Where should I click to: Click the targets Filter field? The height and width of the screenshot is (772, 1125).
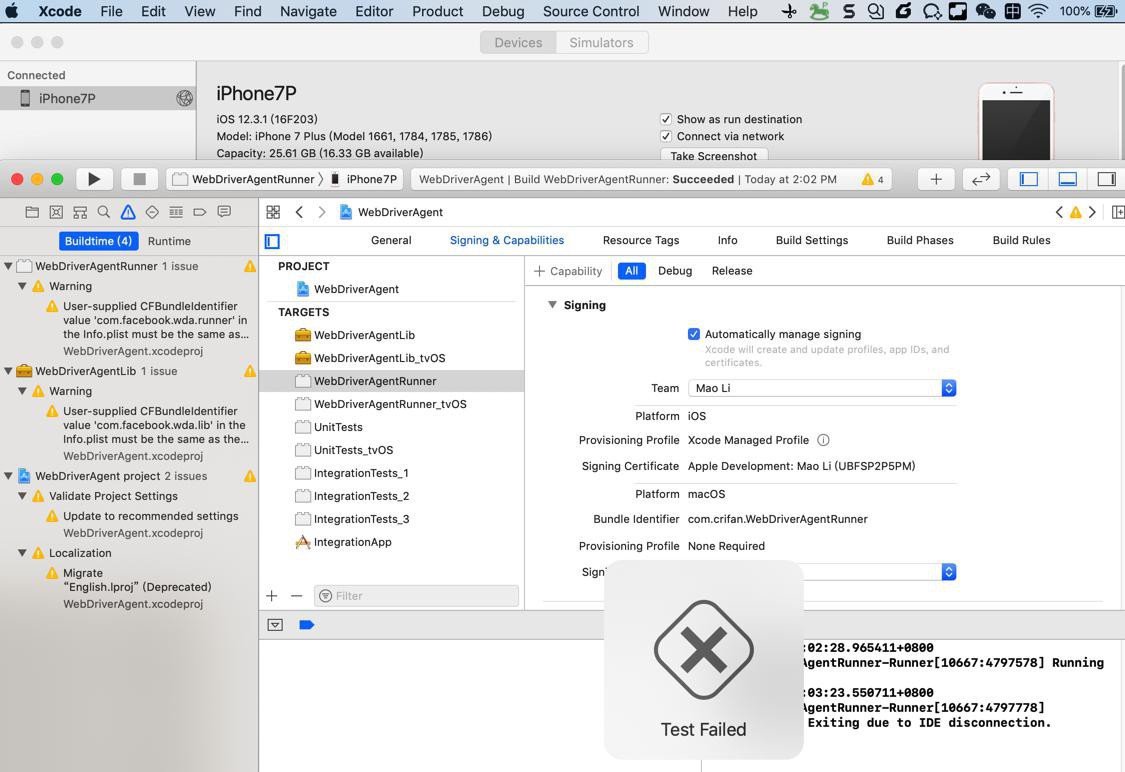tap(416, 596)
